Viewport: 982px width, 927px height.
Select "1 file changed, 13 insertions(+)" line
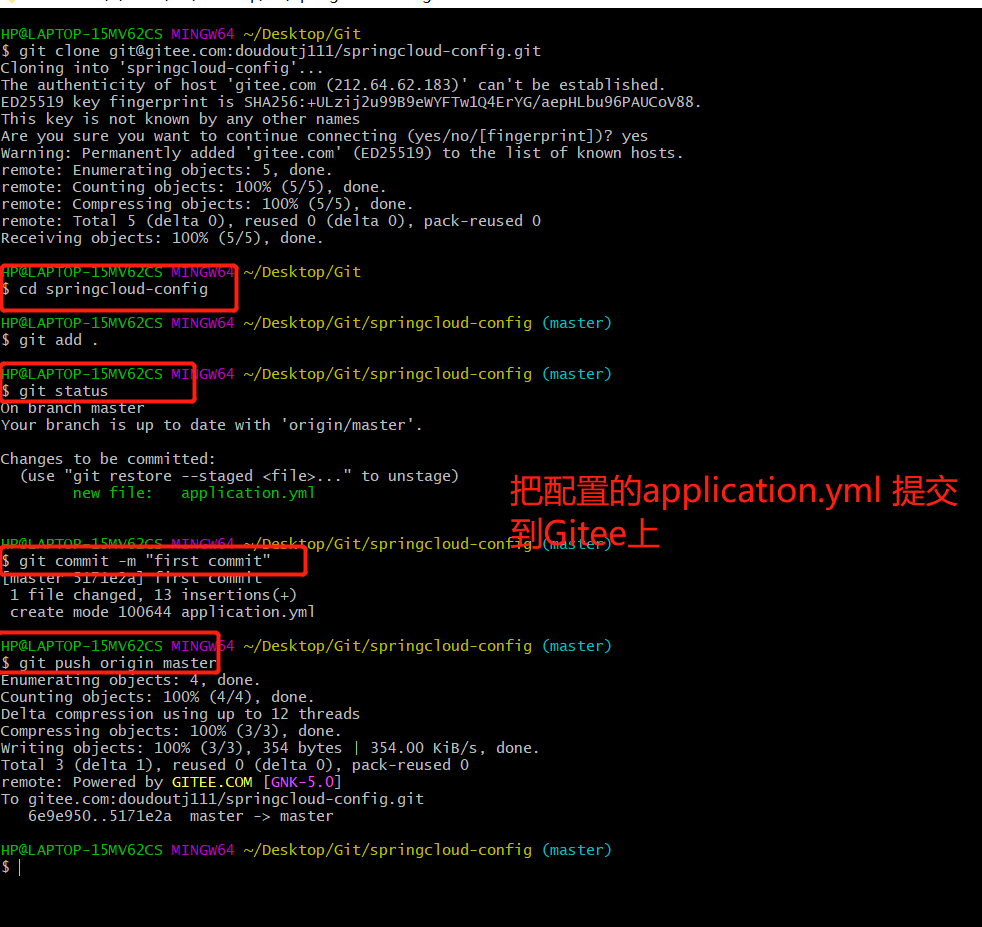tap(153, 594)
